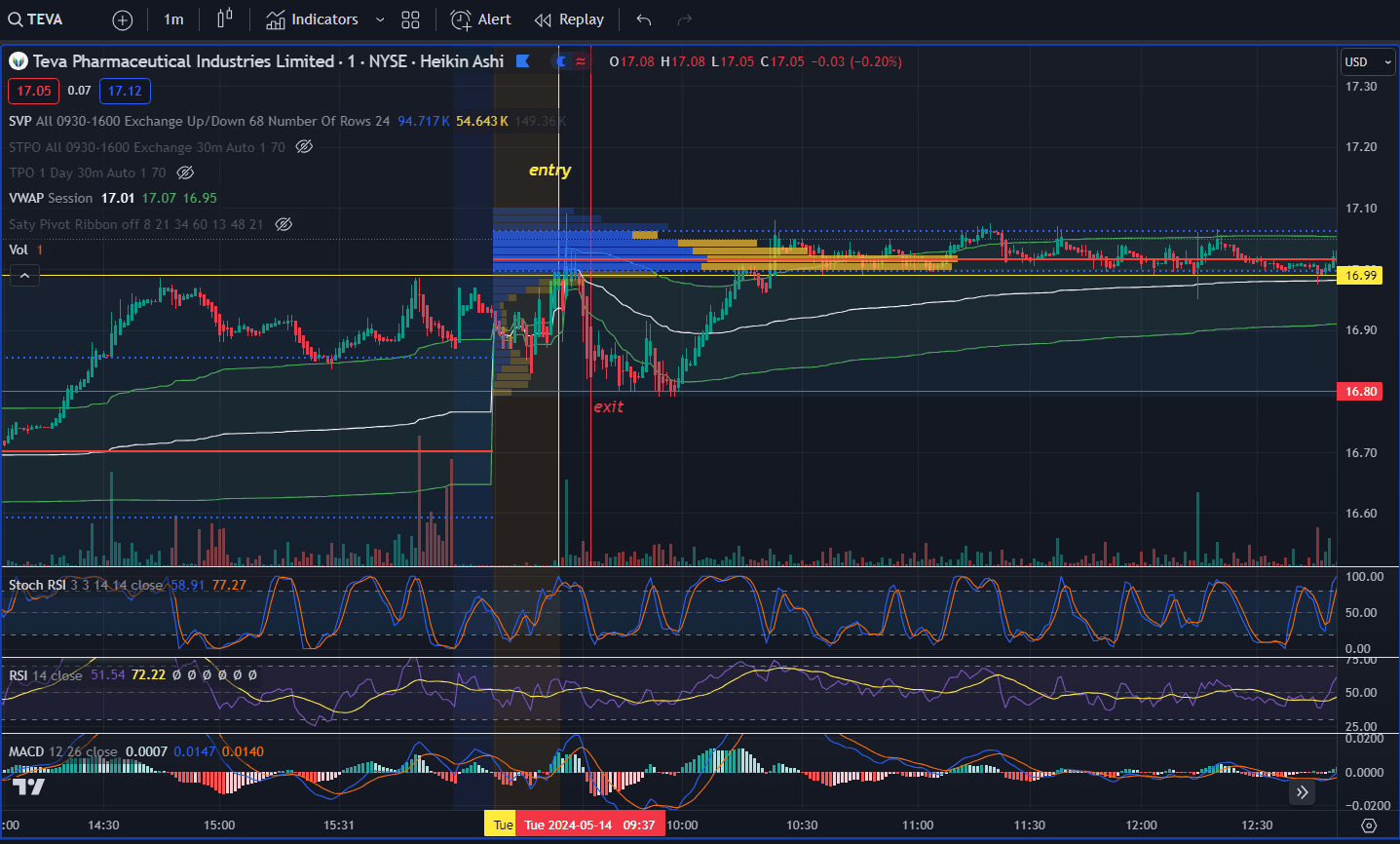
Task: Select the Stoch RSI indicator legend
Action: pyautogui.click(x=86, y=585)
